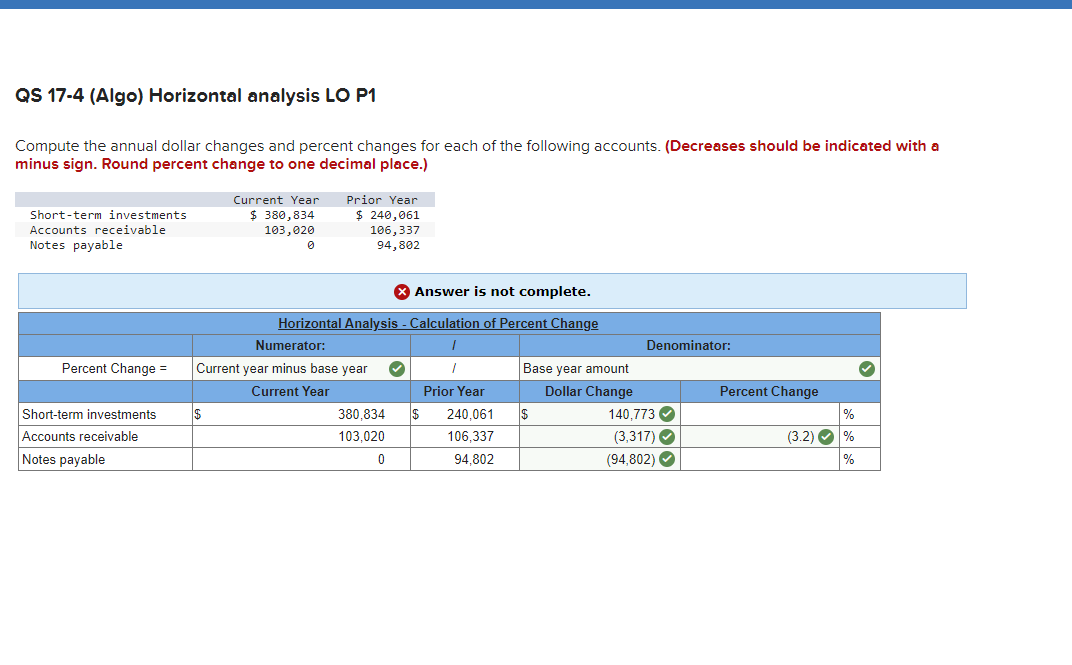1072x665 pixels.
Task: Click the Answer is not complete banner
Action: tap(492, 291)
